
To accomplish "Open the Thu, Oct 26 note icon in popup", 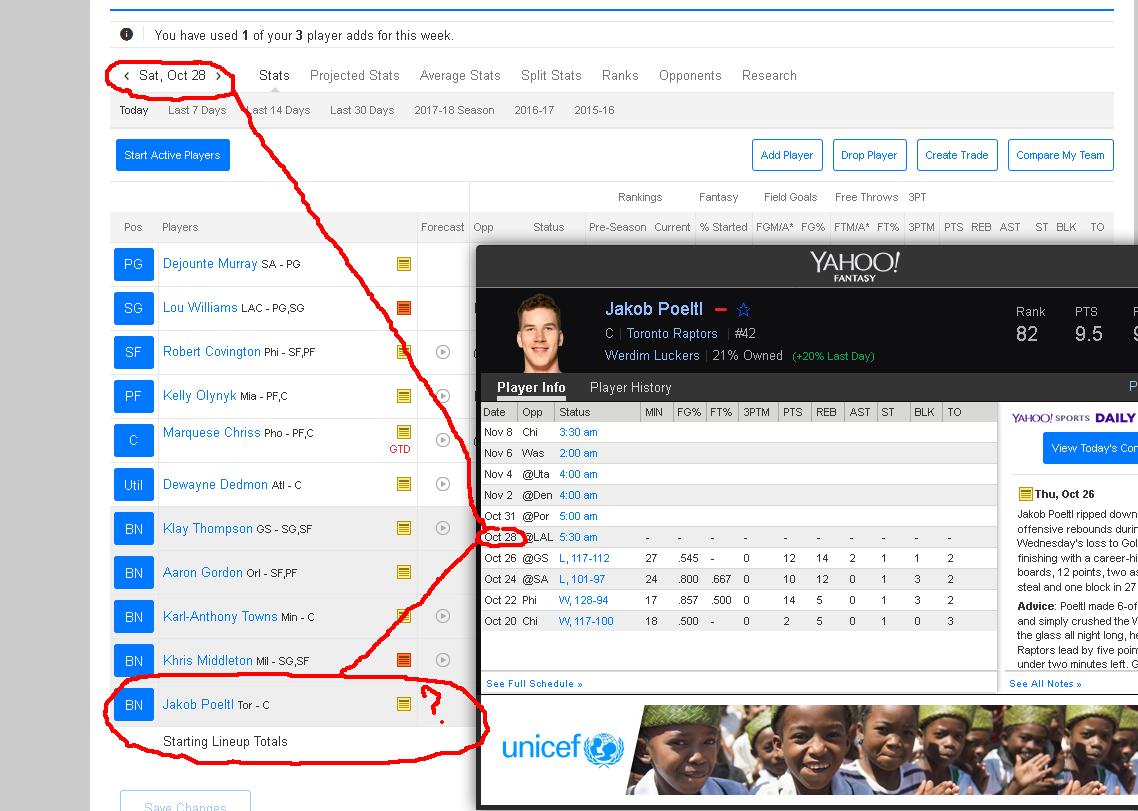I will coord(1026,494).
